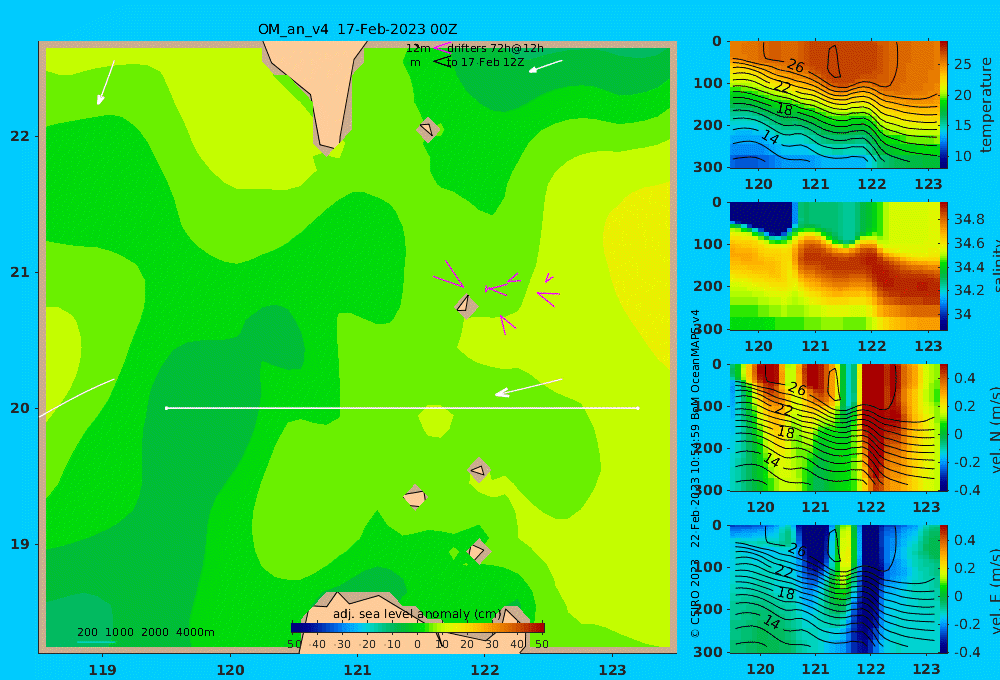Open the eastward velocity cross-section panel
Viewport: 1000px width, 680px height.
pyautogui.click(x=834, y=589)
